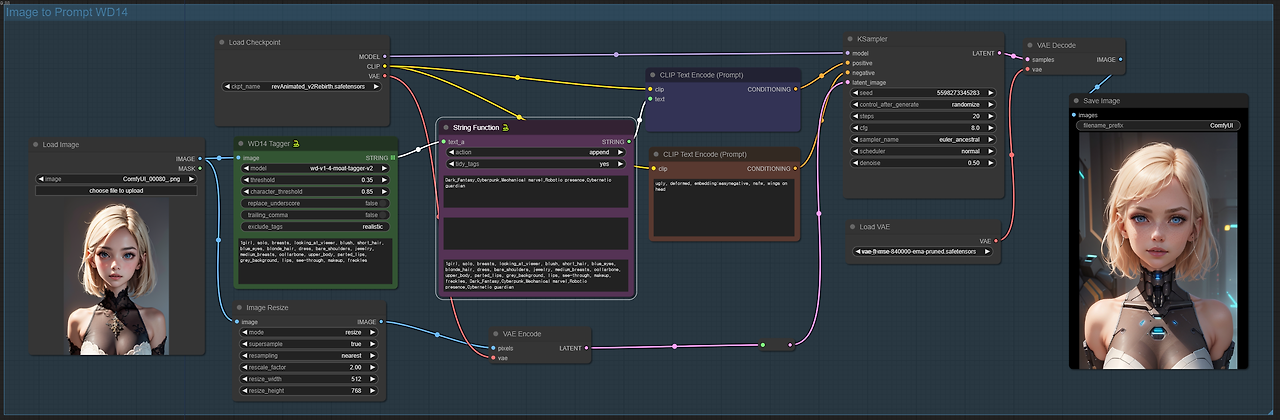Viewport: 1280px width, 420px height.
Task: Collapse the KSampler node via its title dot
Action: tap(850, 39)
